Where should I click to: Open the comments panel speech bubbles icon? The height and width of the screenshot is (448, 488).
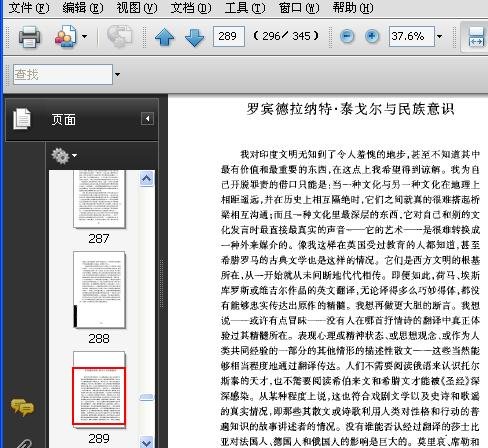click(22, 407)
